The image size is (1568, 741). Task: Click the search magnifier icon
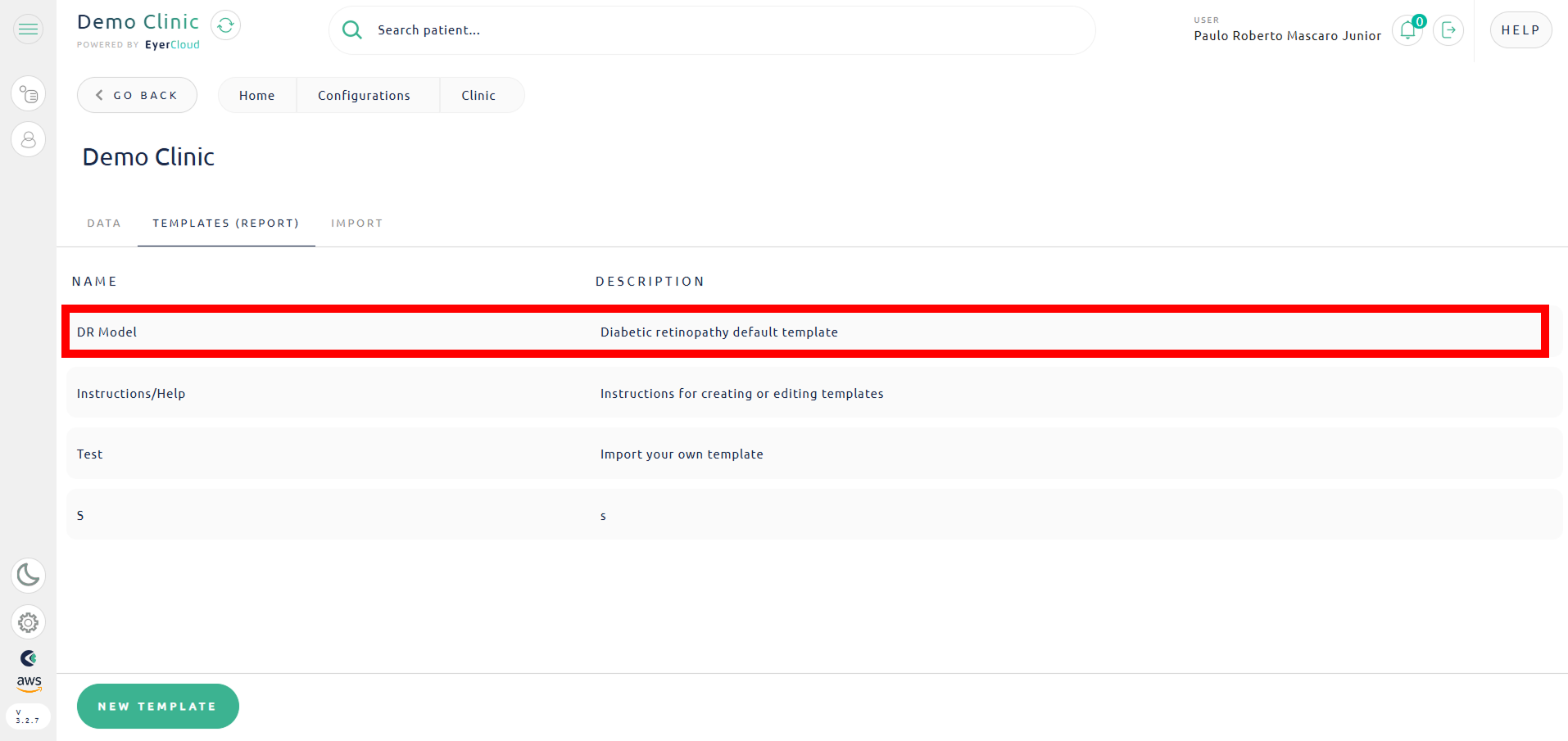[352, 30]
